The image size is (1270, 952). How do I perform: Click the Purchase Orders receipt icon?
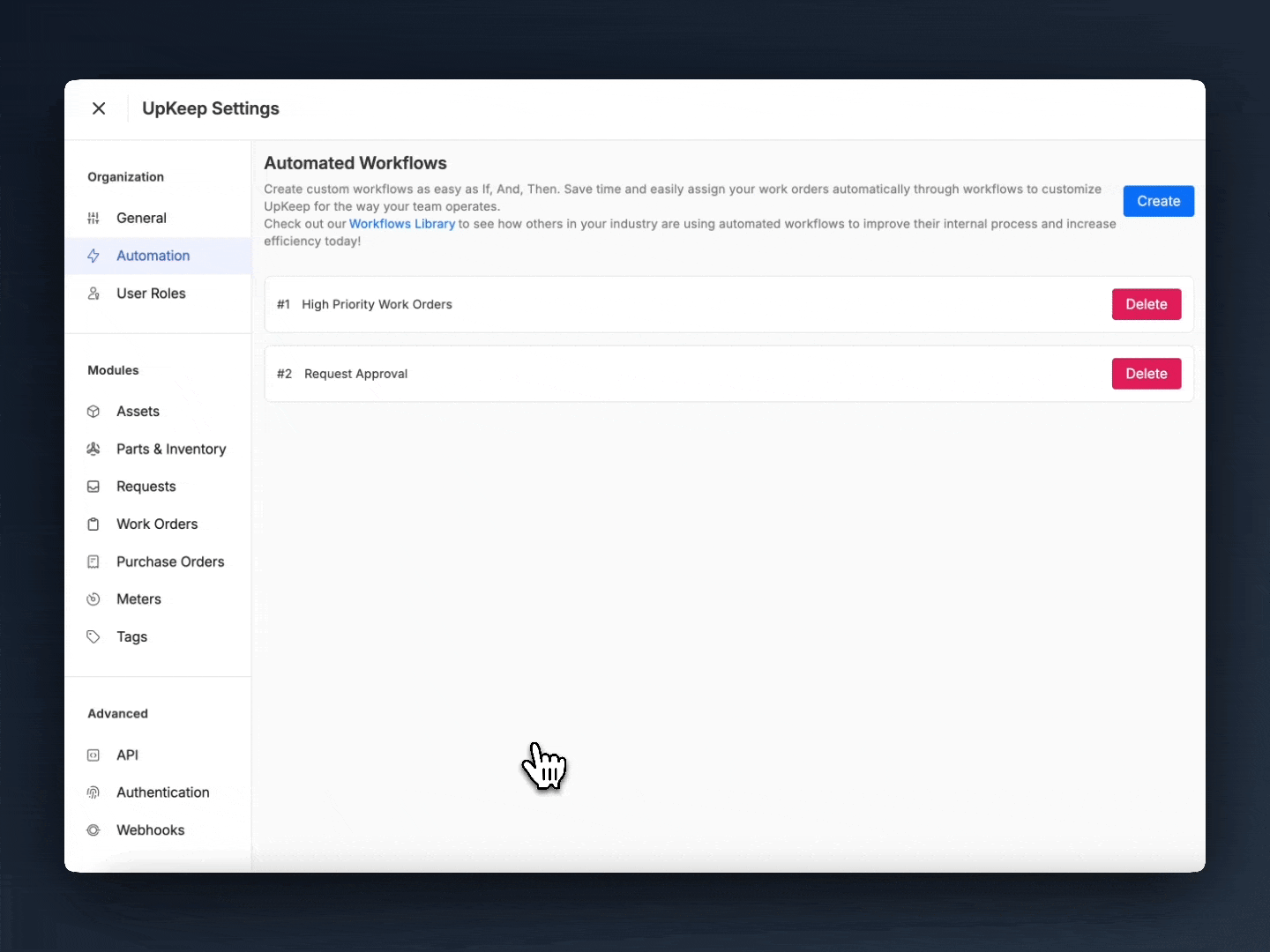[93, 562]
